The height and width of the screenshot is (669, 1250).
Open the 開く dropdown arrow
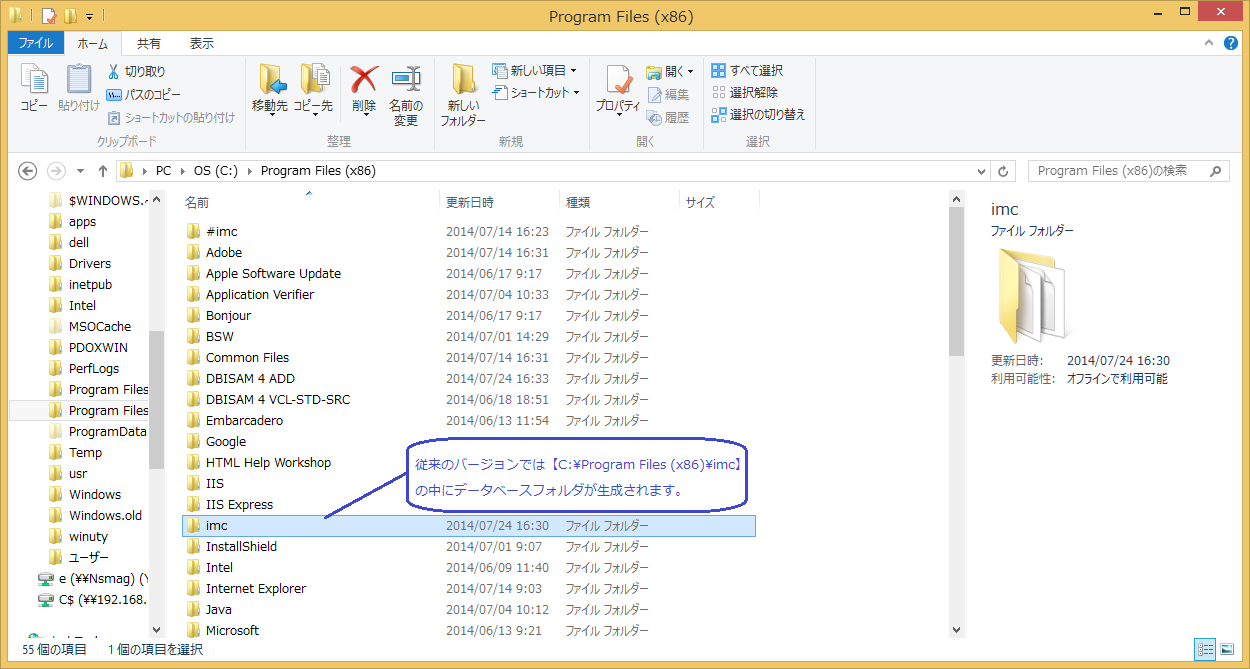coord(691,71)
